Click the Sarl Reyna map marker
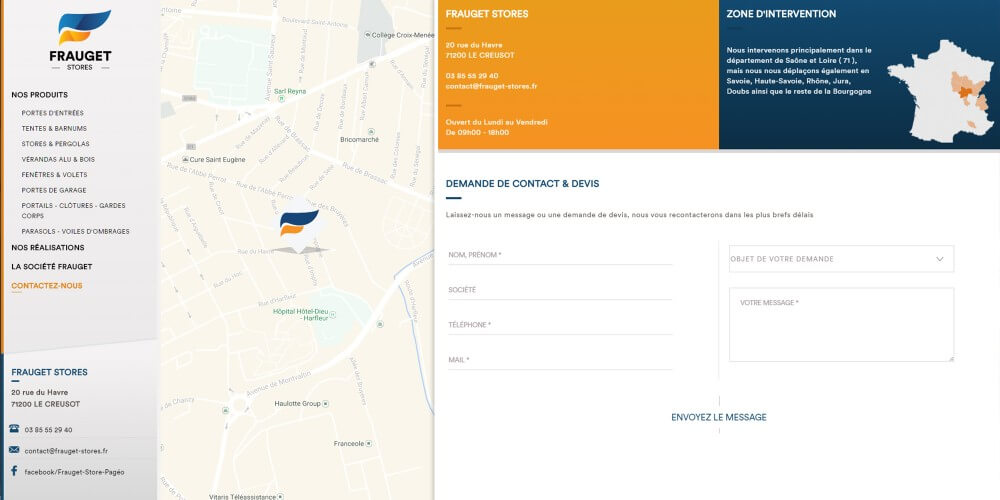1000x500 pixels. pos(281,99)
